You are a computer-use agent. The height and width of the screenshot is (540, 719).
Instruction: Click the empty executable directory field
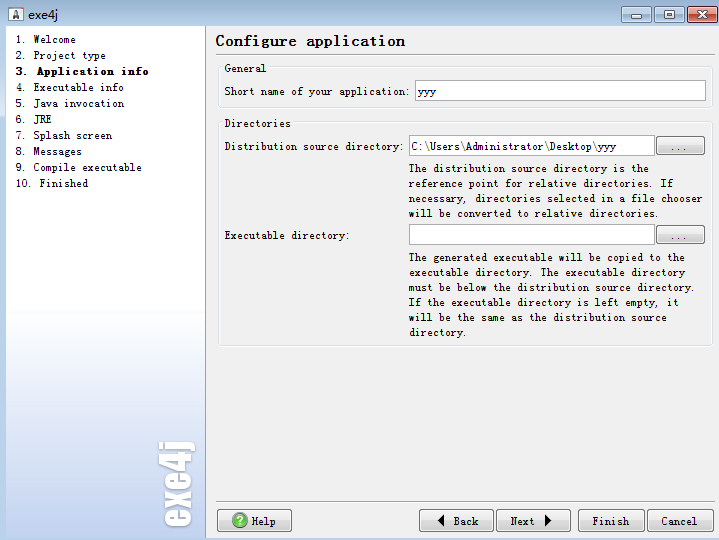click(x=531, y=235)
